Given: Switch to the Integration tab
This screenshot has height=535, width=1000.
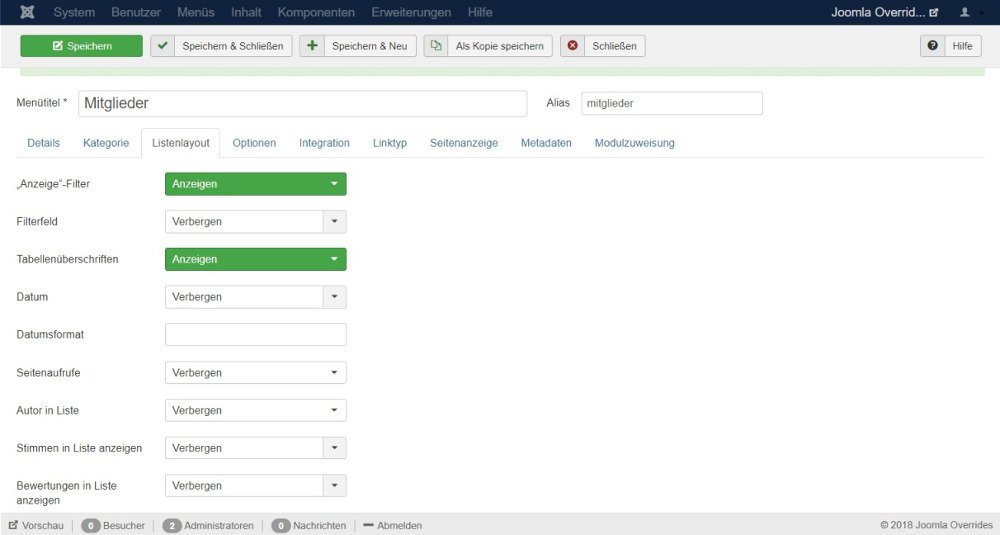Looking at the screenshot, I should [324, 143].
